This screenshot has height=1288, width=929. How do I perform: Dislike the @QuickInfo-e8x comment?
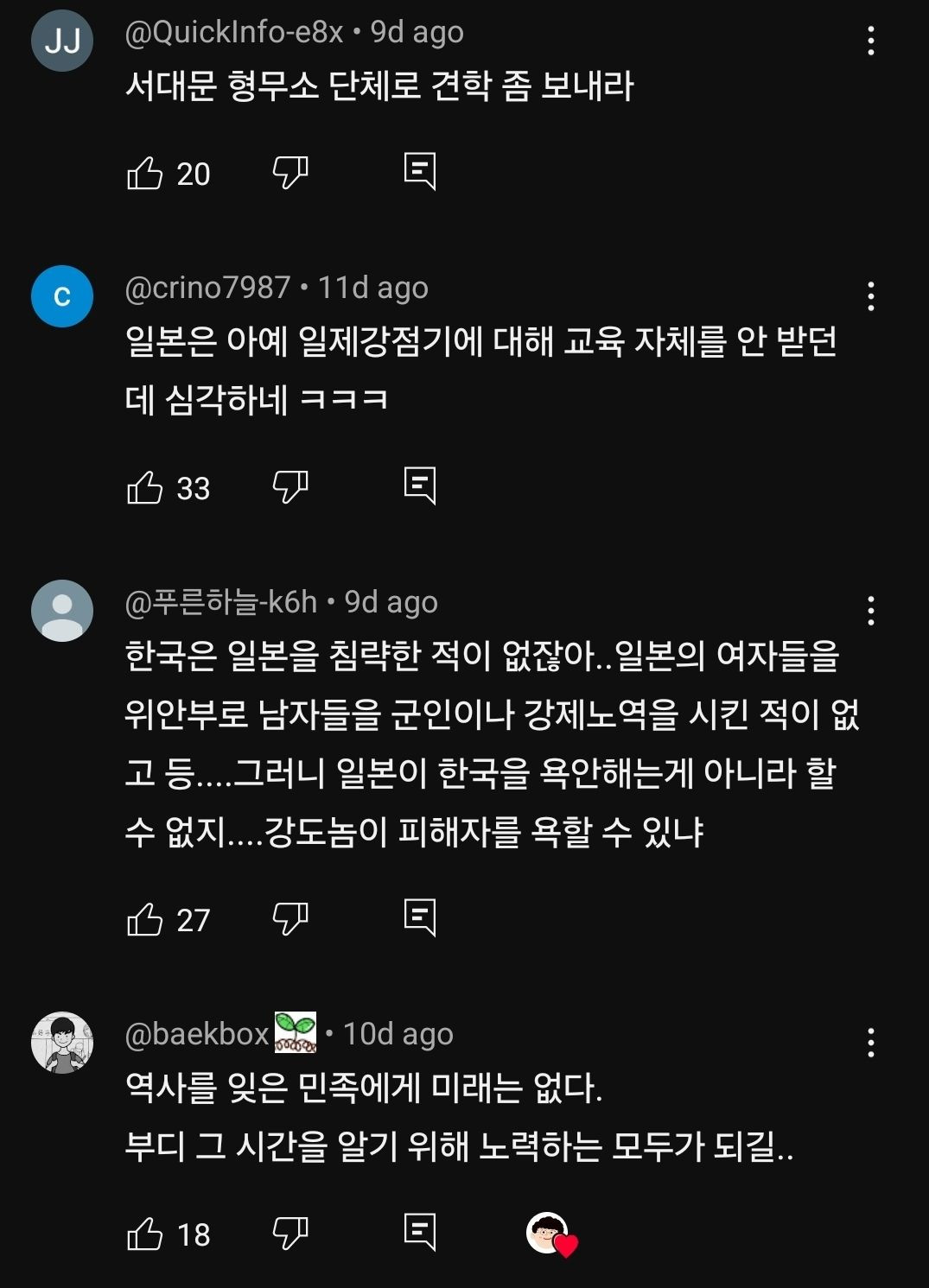(x=290, y=174)
